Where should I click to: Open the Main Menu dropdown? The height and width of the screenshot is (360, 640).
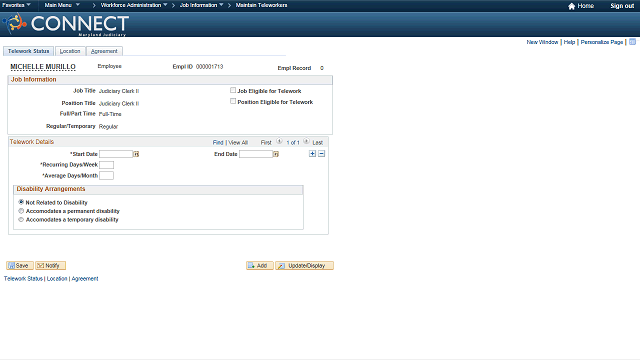[x=62, y=5]
